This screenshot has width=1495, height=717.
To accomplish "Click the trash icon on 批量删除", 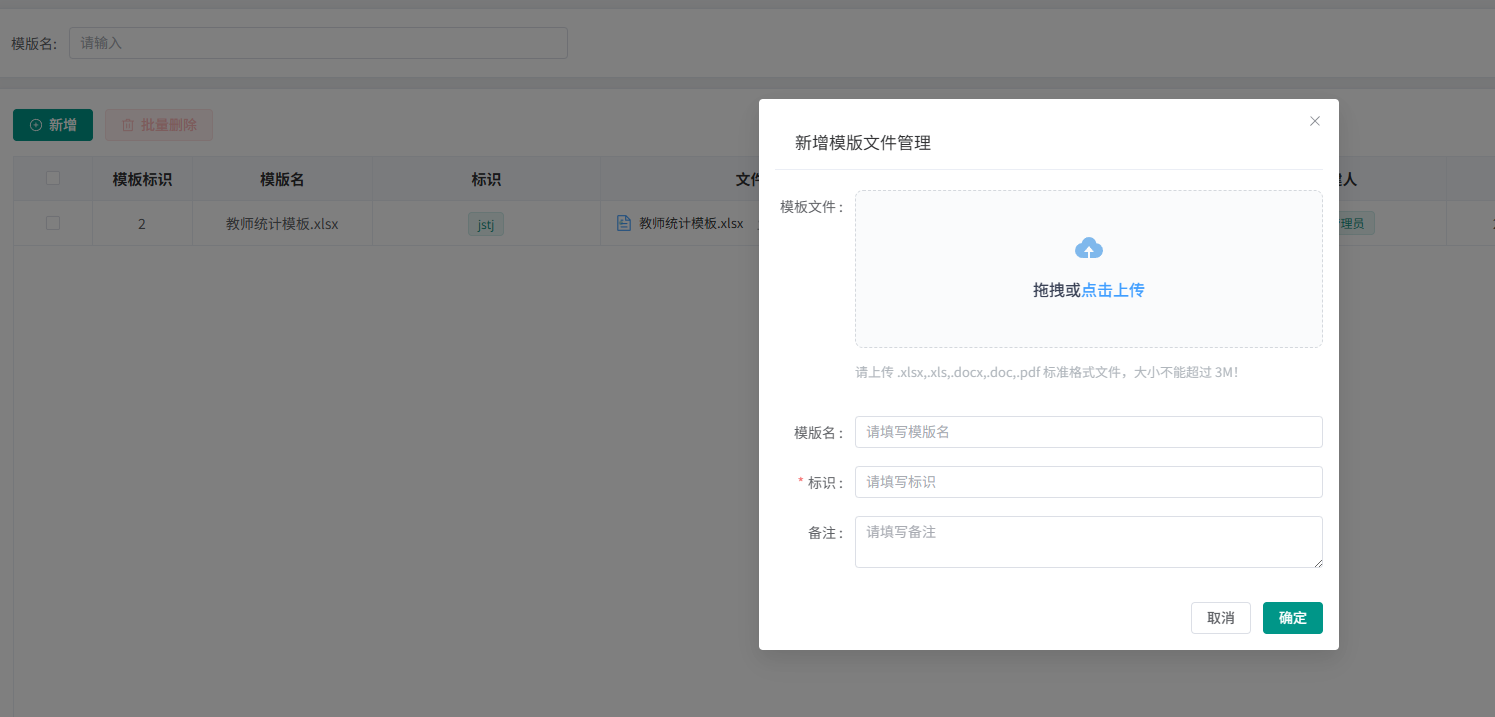I will pyautogui.click(x=128, y=125).
